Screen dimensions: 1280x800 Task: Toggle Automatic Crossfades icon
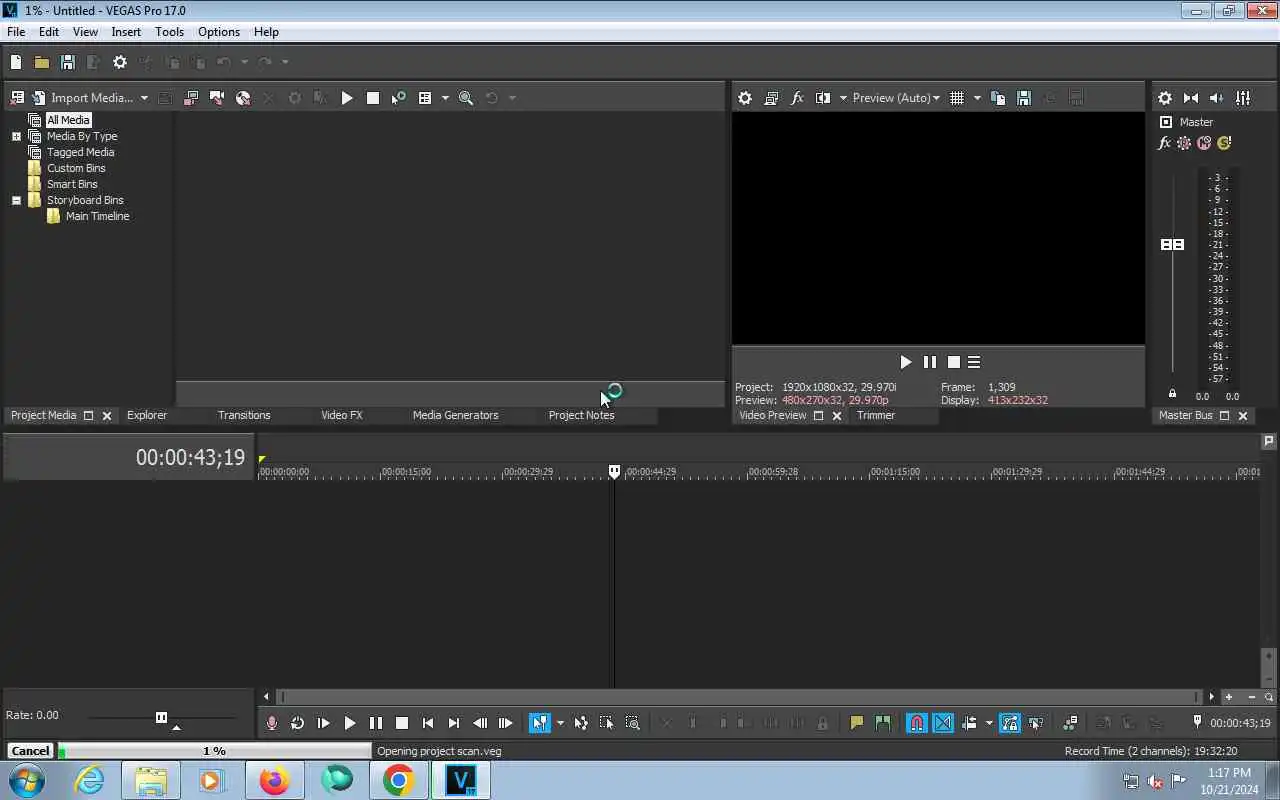coord(943,723)
